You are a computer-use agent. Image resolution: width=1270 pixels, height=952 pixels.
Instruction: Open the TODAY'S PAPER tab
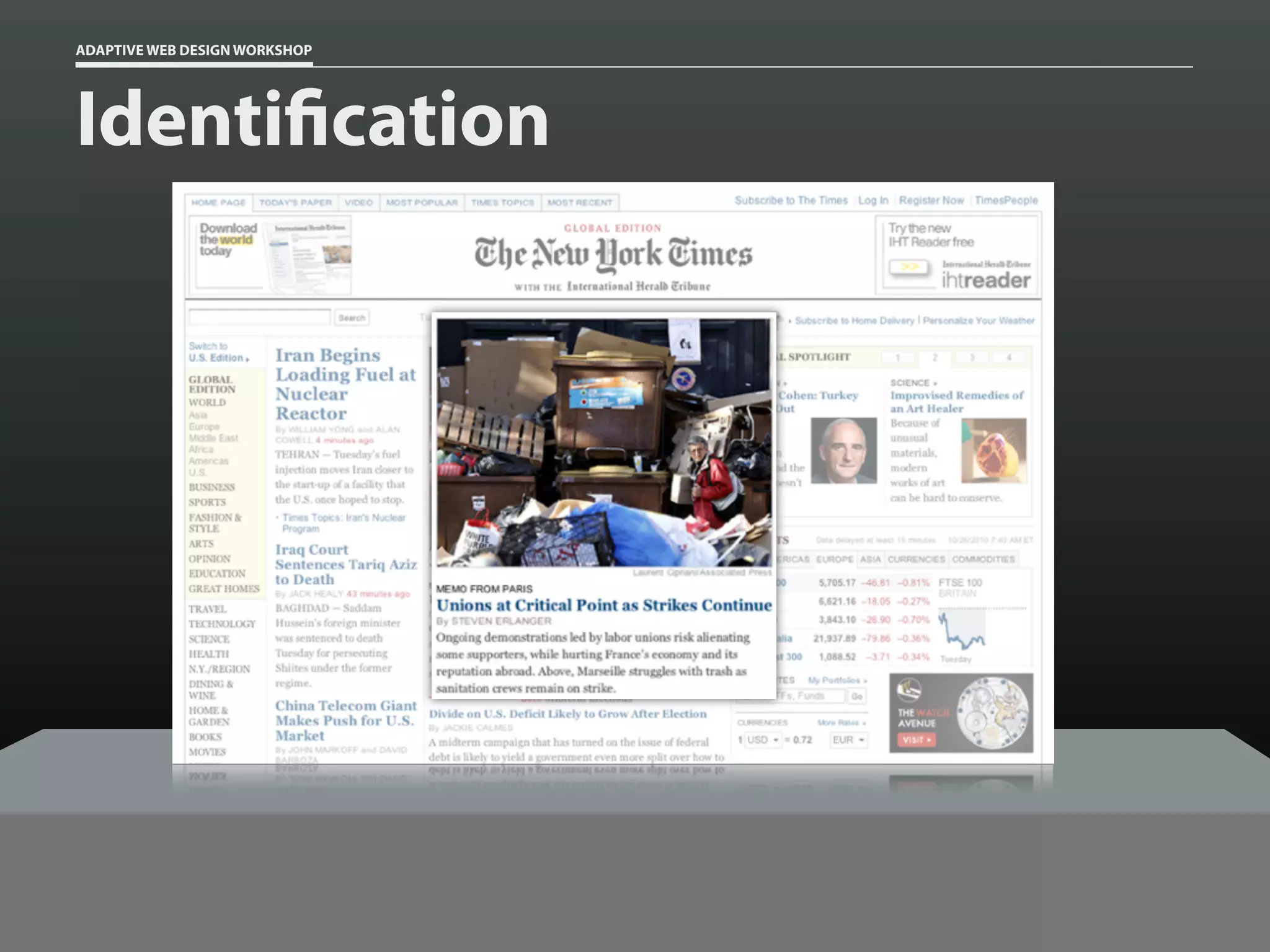[295, 203]
